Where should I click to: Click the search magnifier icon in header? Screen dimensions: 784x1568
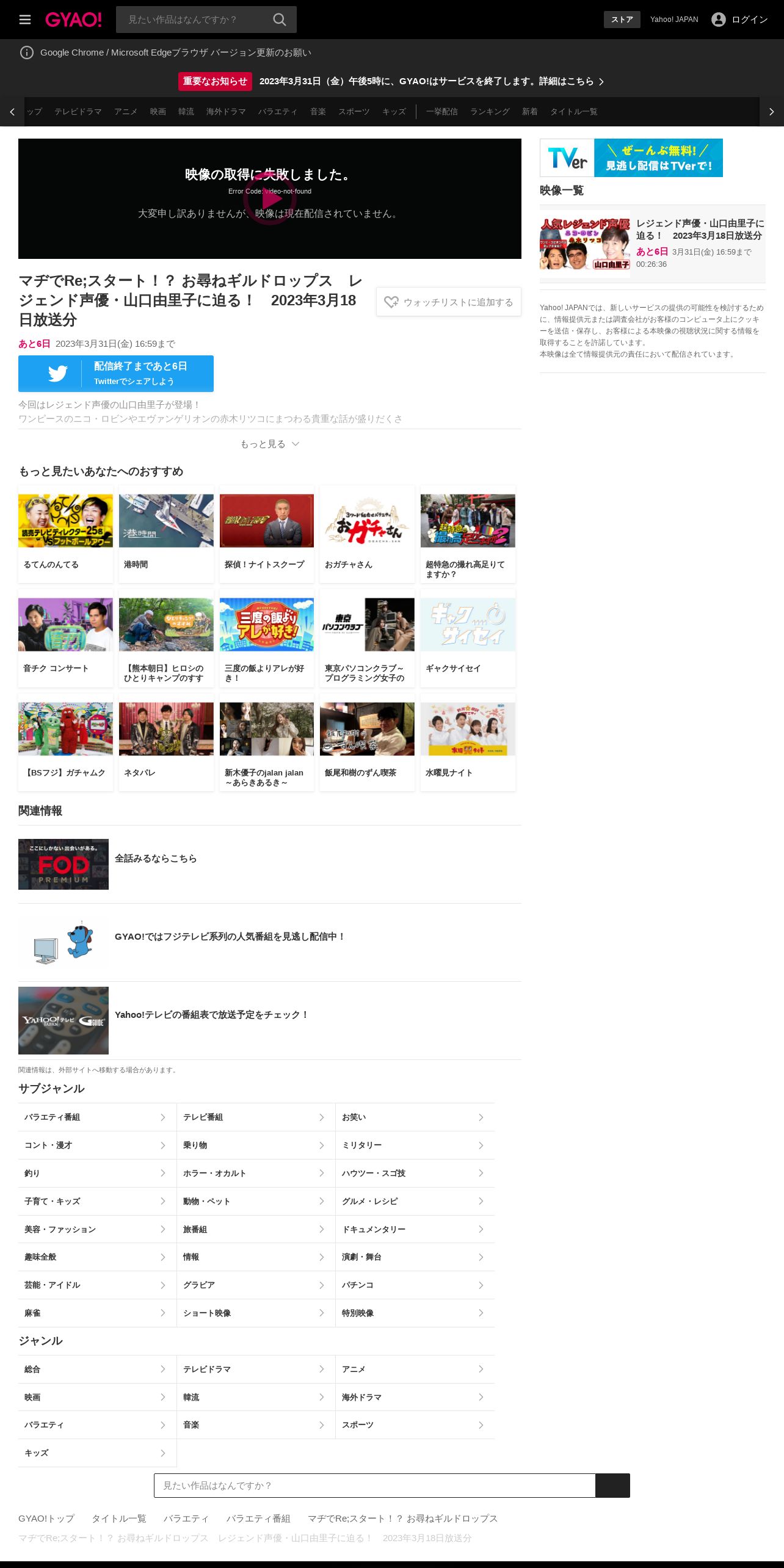[x=279, y=20]
